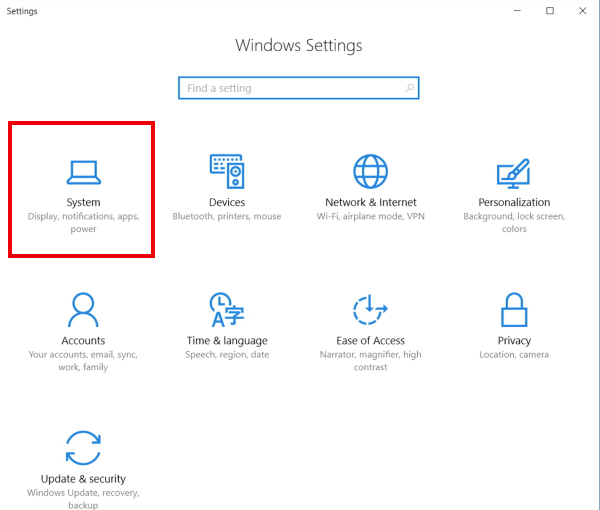Screen dimensions: 600x510
Task: Click the Find a setting search box
Action: 298,88
